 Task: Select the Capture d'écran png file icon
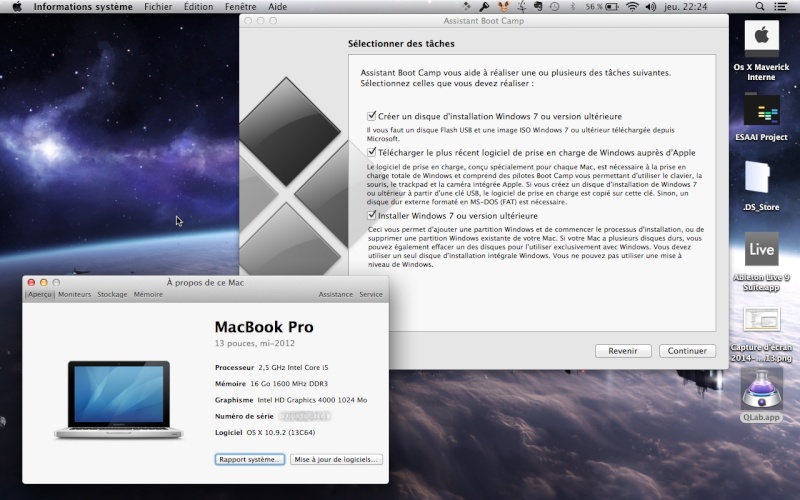coord(761,320)
